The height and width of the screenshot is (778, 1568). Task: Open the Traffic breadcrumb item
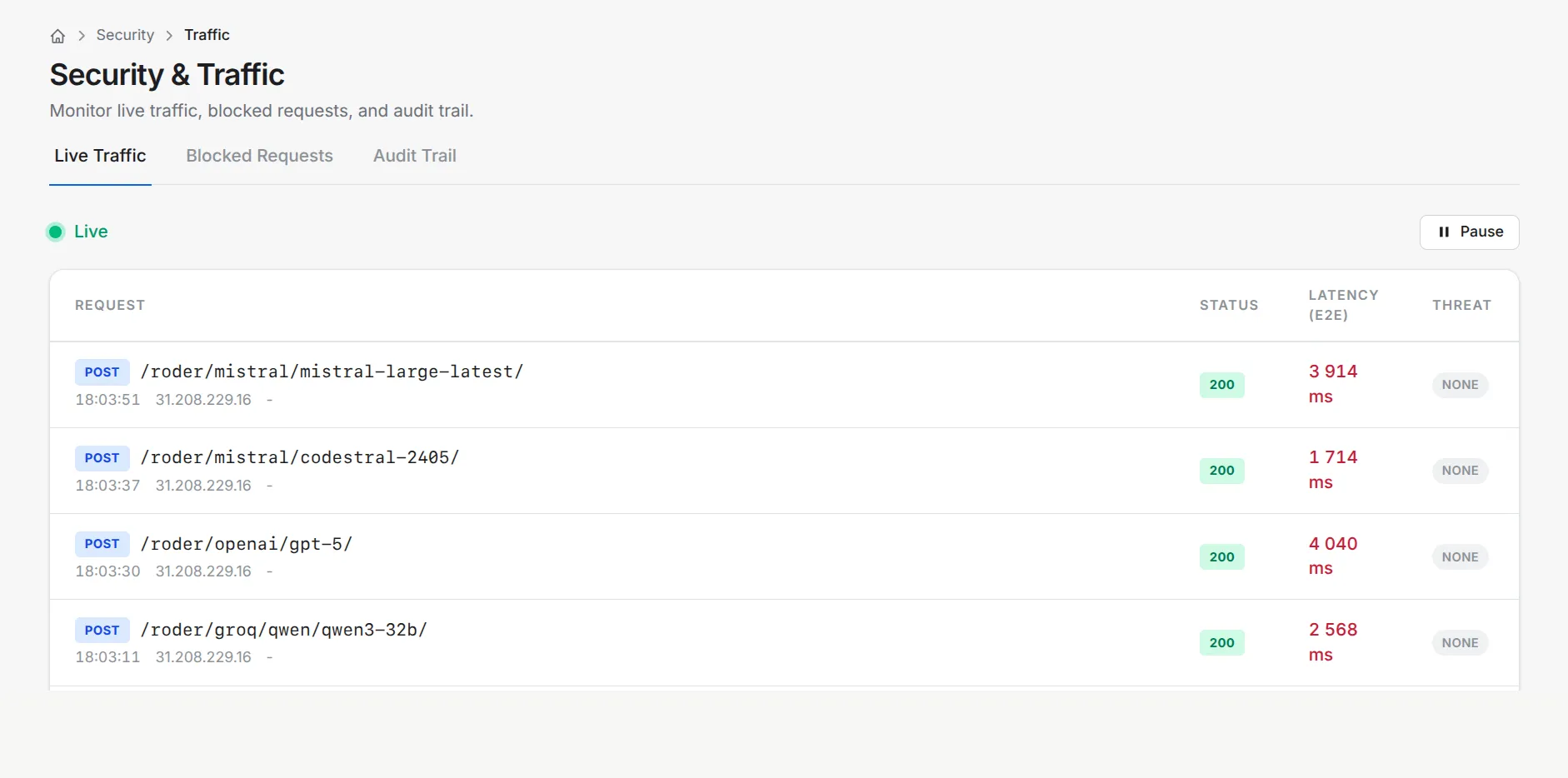(x=207, y=35)
